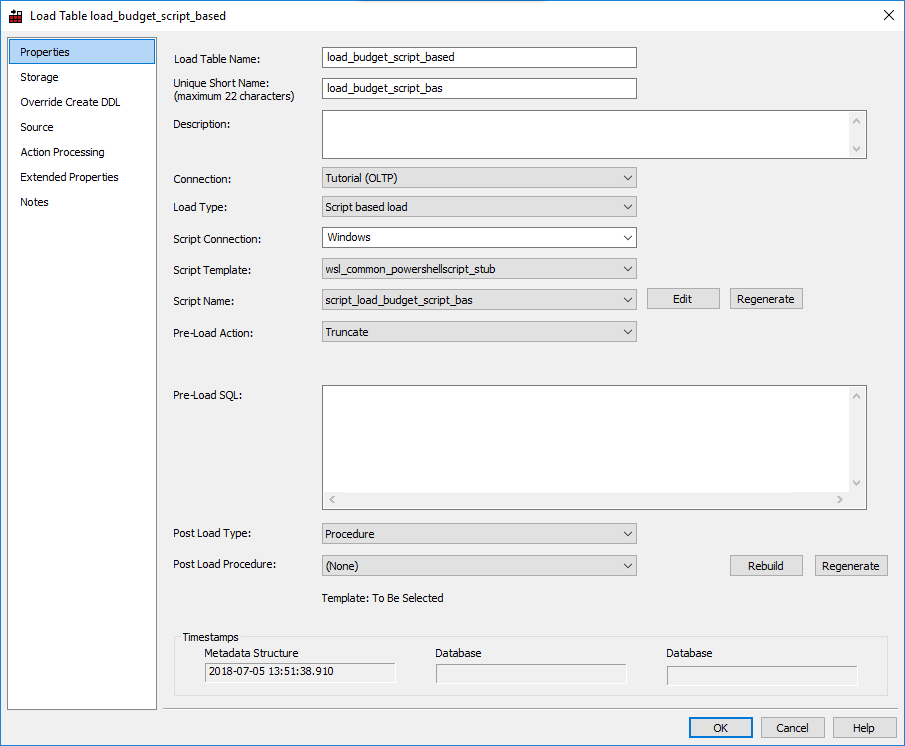905x746 pixels.
Task: Click the Pre-Load SQL text area
Action: coord(585,438)
